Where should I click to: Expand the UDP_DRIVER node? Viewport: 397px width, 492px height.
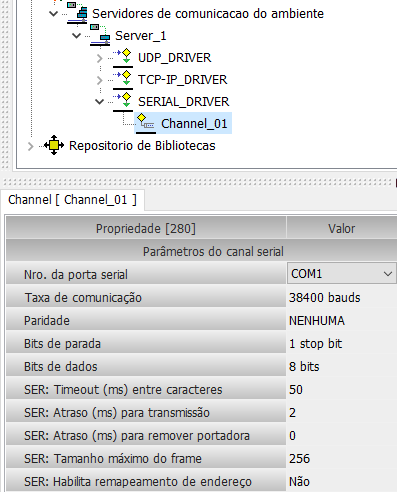[99, 58]
